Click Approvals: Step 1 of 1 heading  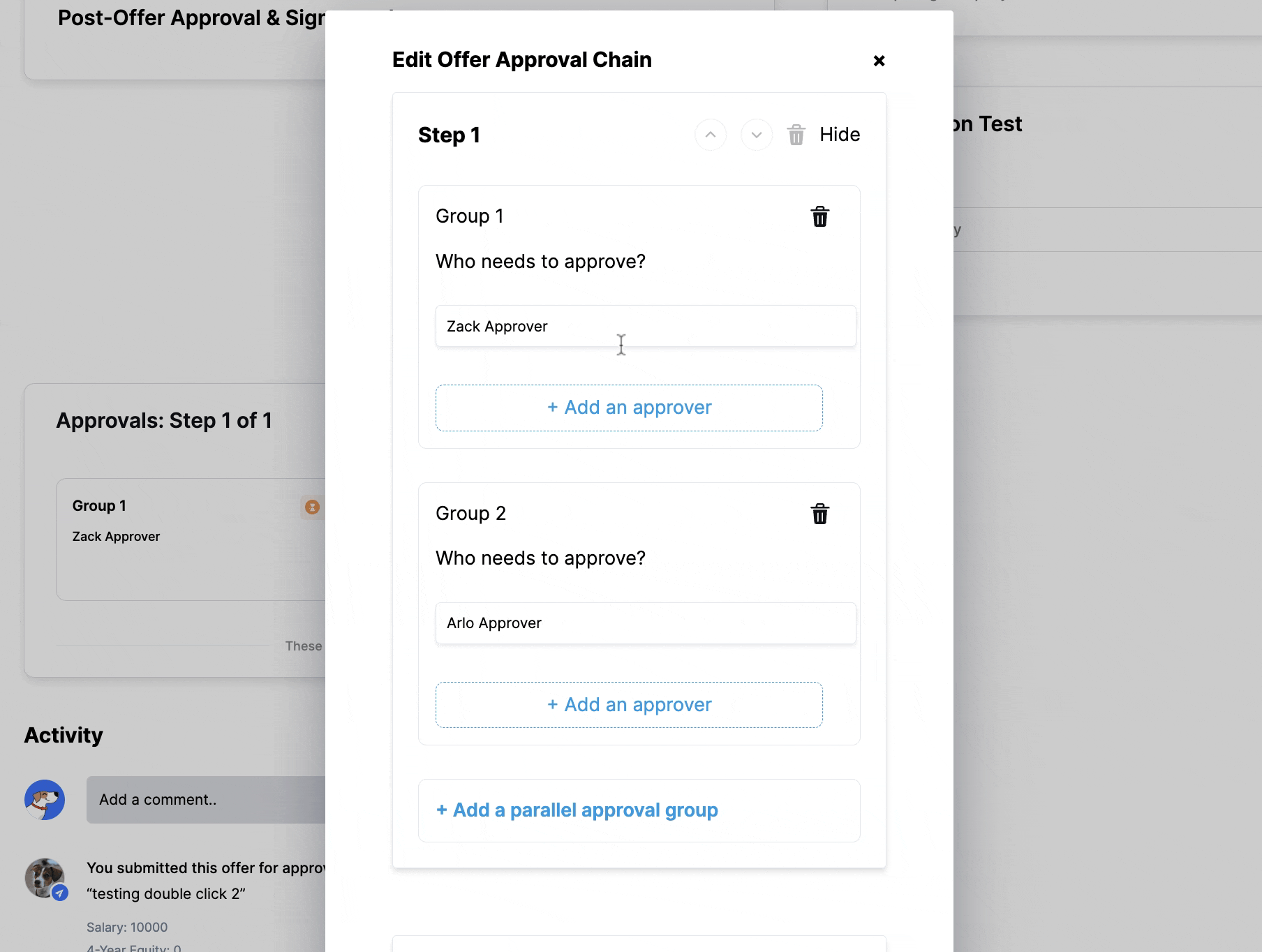click(164, 421)
